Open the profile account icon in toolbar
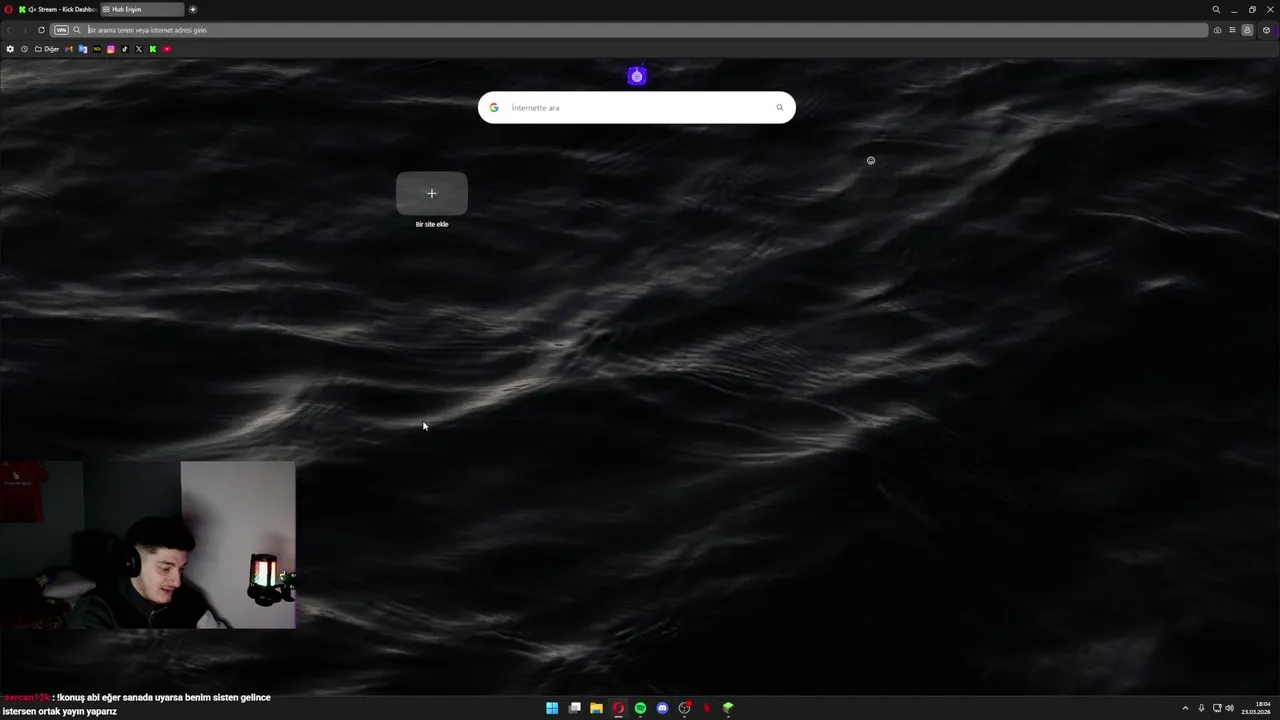The image size is (1280, 720). [x=1247, y=30]
